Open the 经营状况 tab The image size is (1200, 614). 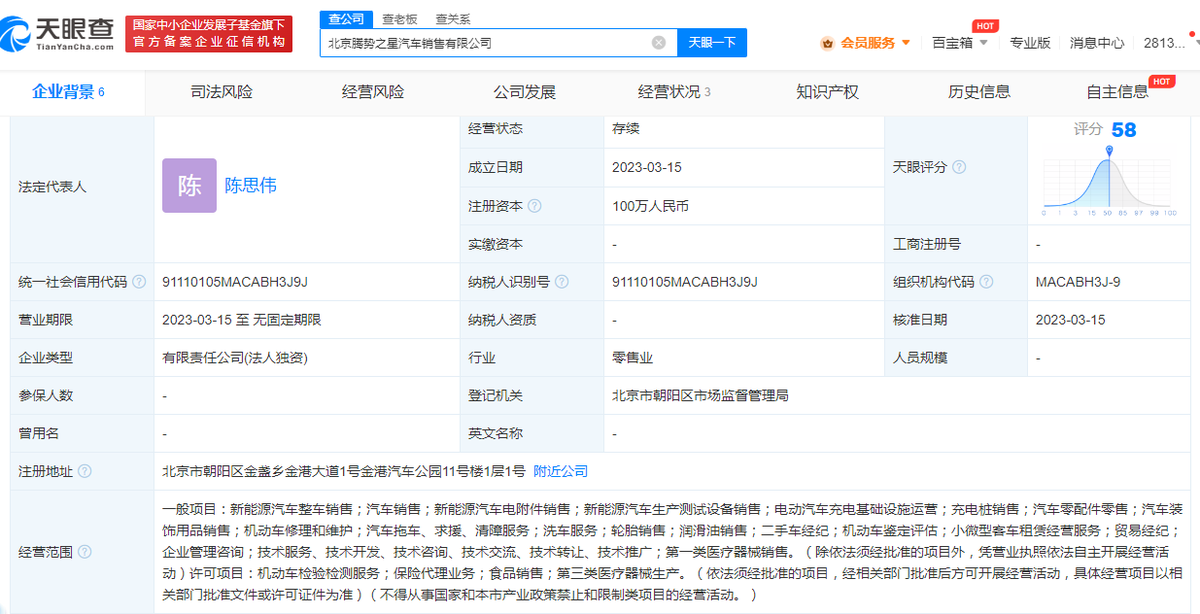click(x=675, y=92)
